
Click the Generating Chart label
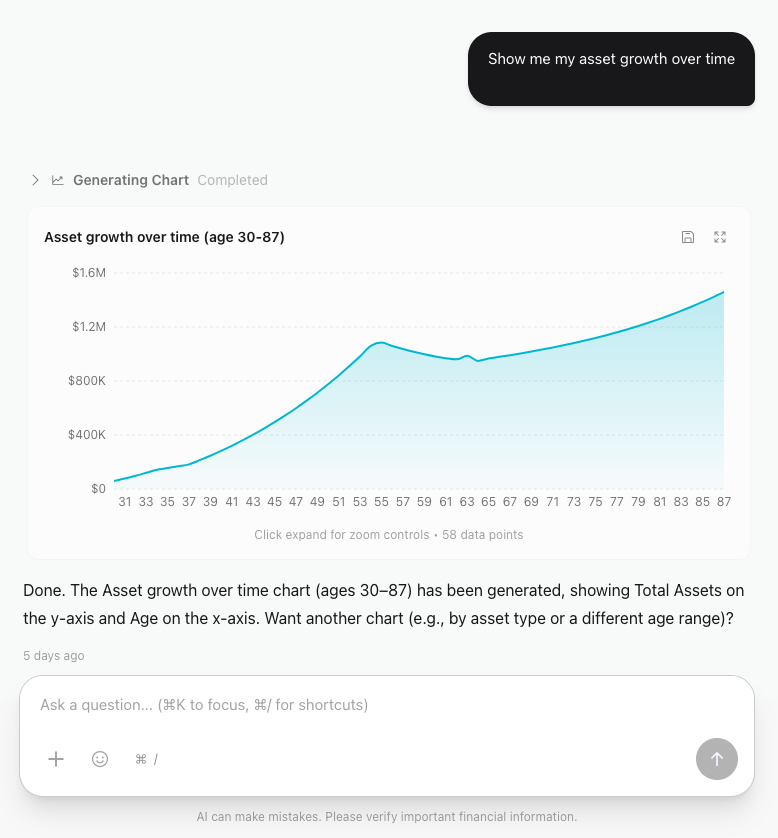[131, 180]
